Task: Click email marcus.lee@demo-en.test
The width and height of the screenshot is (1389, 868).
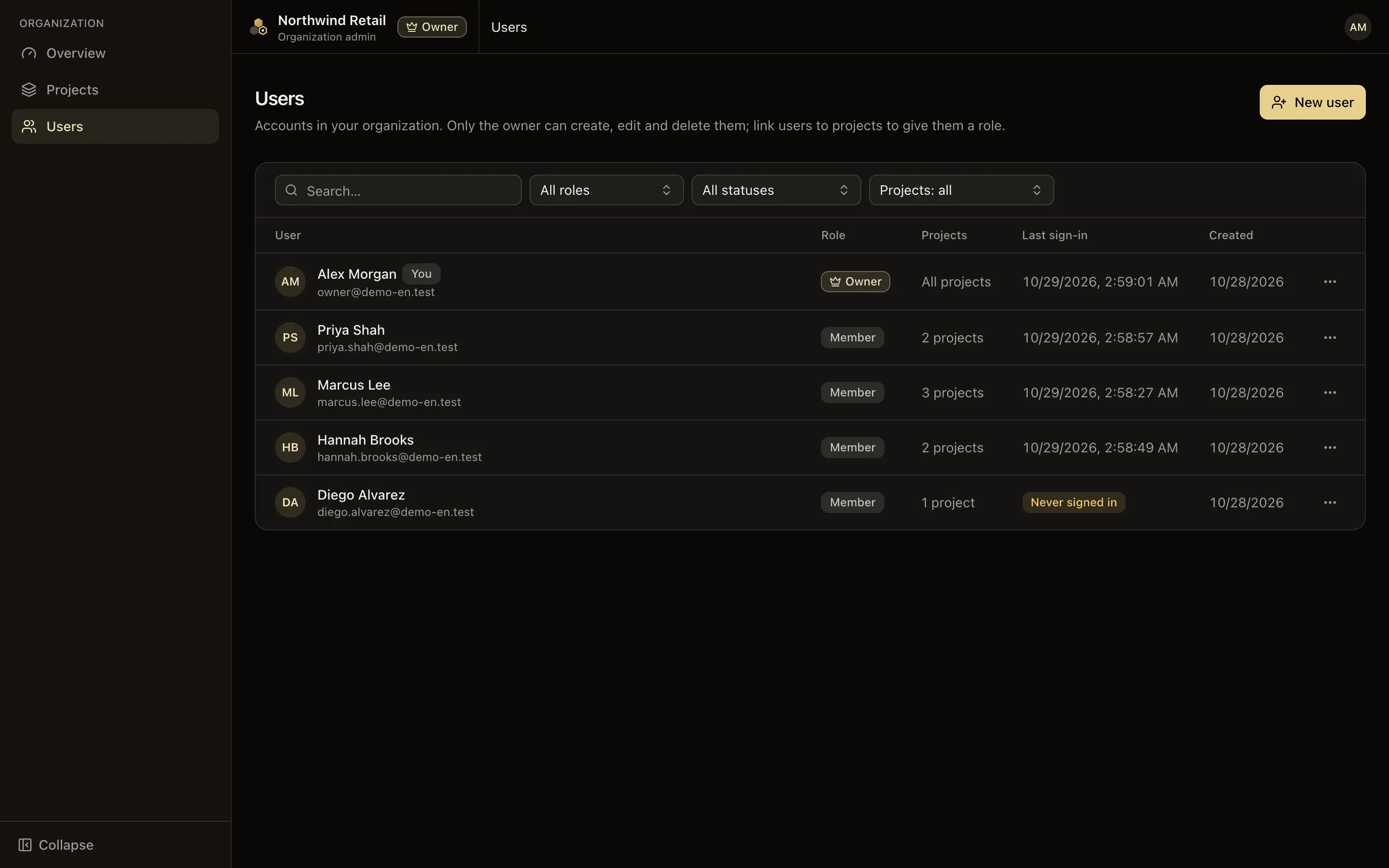Action: point(389,403)
